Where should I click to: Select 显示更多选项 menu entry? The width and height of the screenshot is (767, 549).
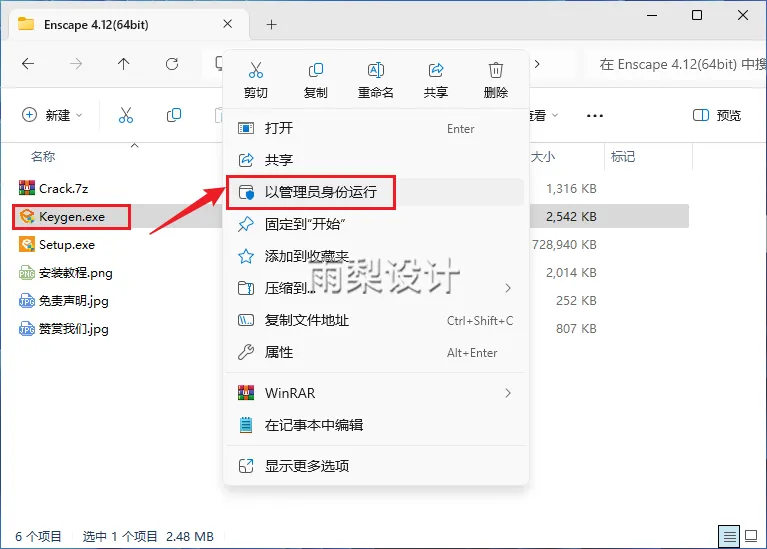(x=375, y=466)
